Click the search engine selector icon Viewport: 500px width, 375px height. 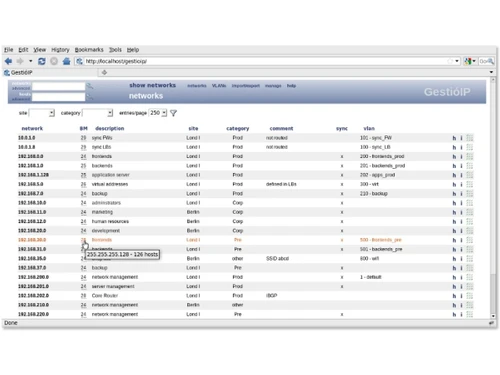click(x=468, y=61)
